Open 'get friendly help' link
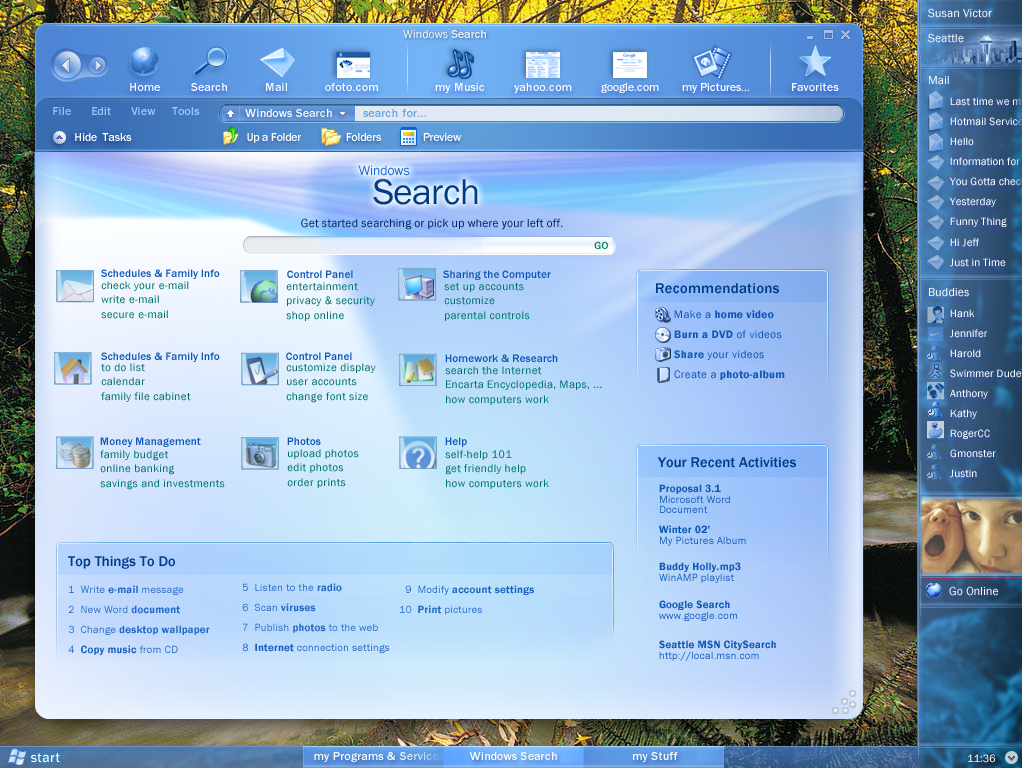The width and height of the screenshot is (1022, 768). 486,469
